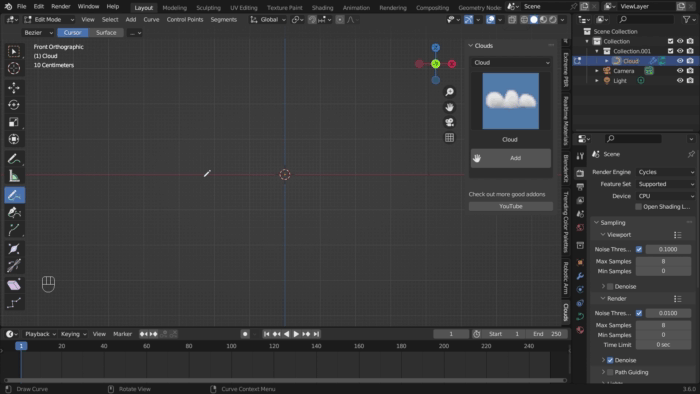Open the Render menu
The image size is (700, 394).
click(x=61, y=7)
